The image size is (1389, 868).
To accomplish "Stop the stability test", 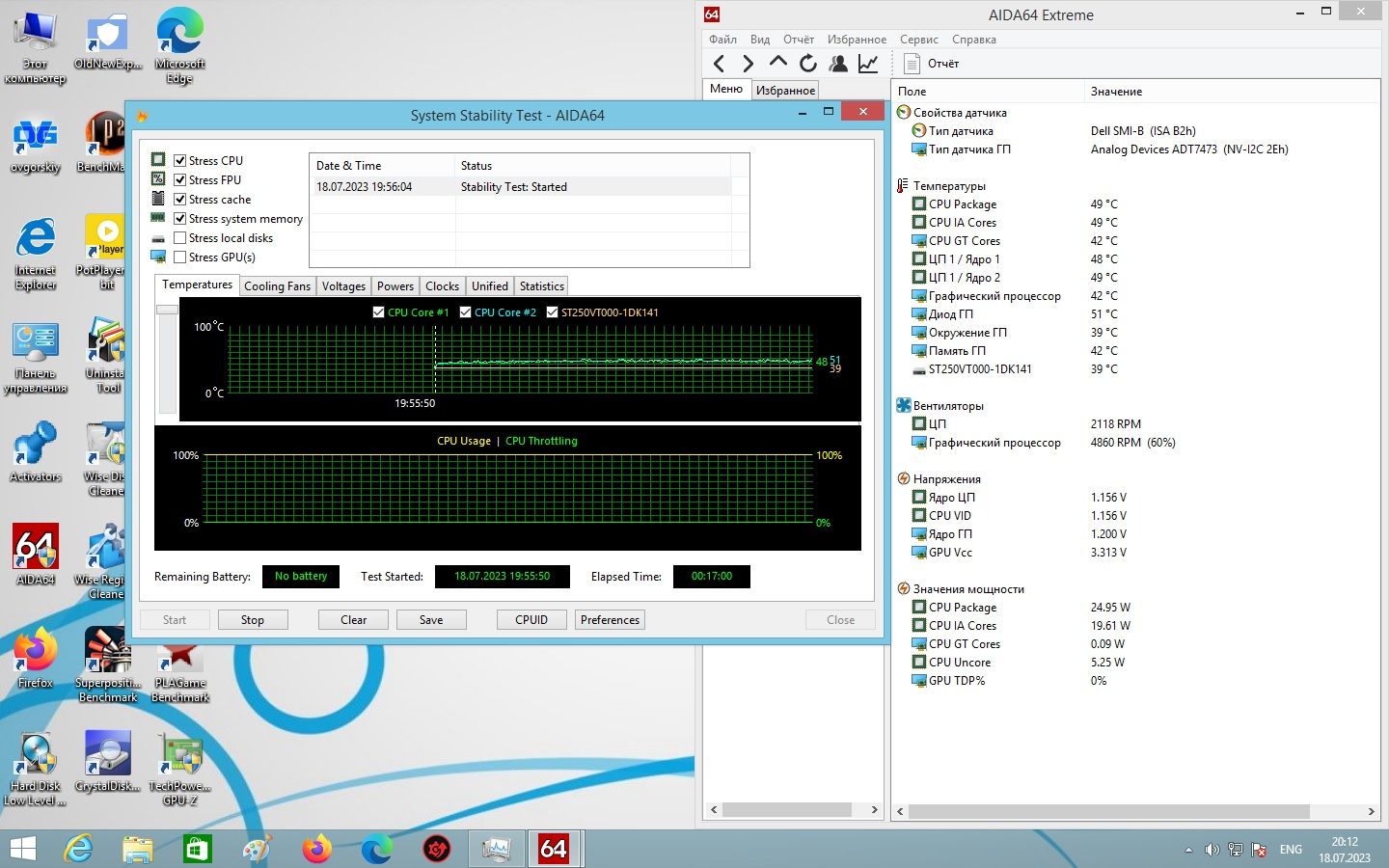I will pos(253,620).
